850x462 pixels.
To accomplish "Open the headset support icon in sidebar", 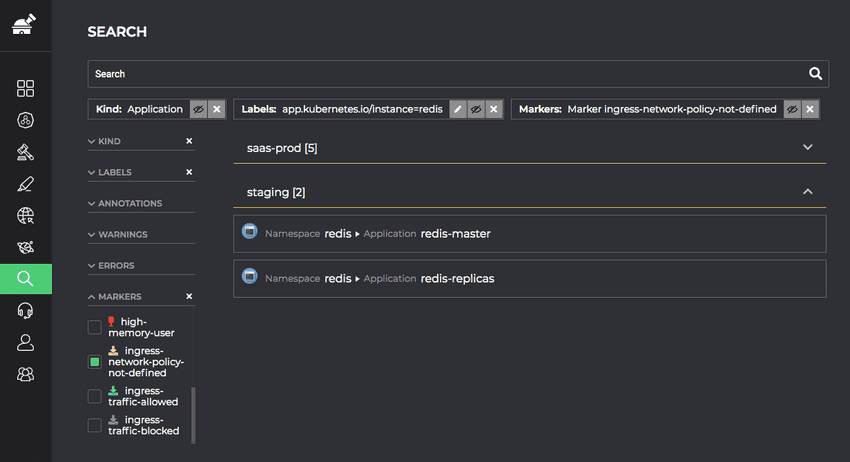I will point(26,310).
